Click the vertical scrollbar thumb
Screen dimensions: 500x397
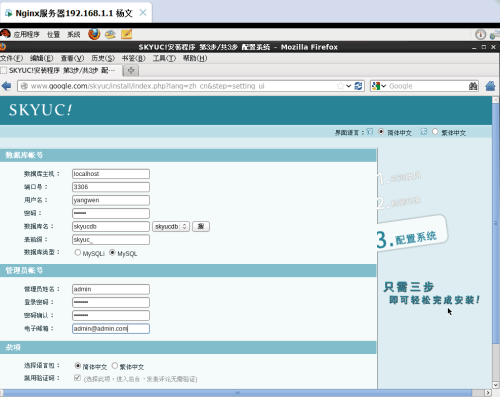click(496, 223)
